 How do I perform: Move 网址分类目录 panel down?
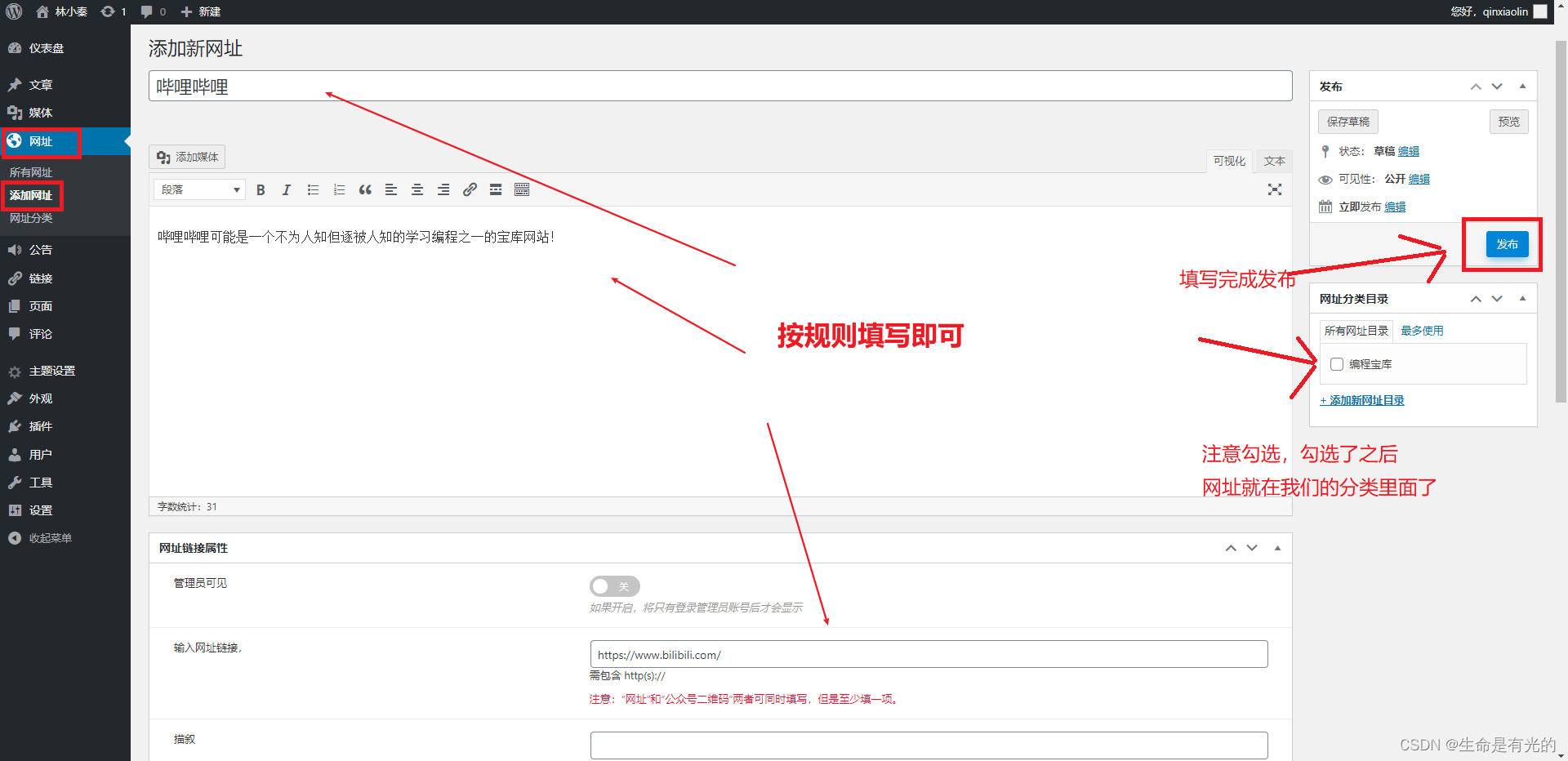[x=1497, y=299]
